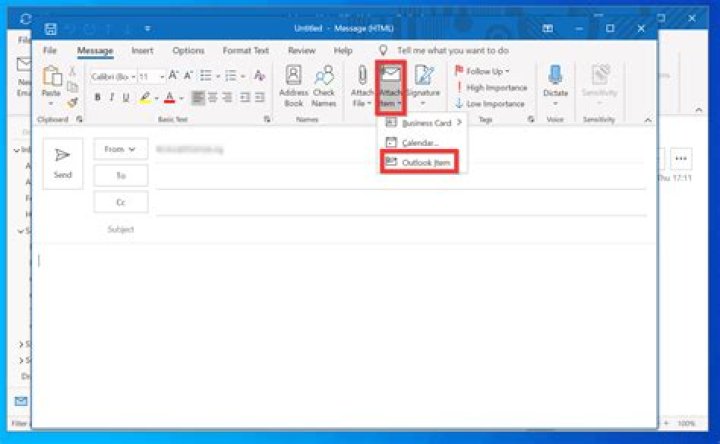This screenshot has height=444, width=720.
Task: Click the To recipients button
Action: coord(120,176)
